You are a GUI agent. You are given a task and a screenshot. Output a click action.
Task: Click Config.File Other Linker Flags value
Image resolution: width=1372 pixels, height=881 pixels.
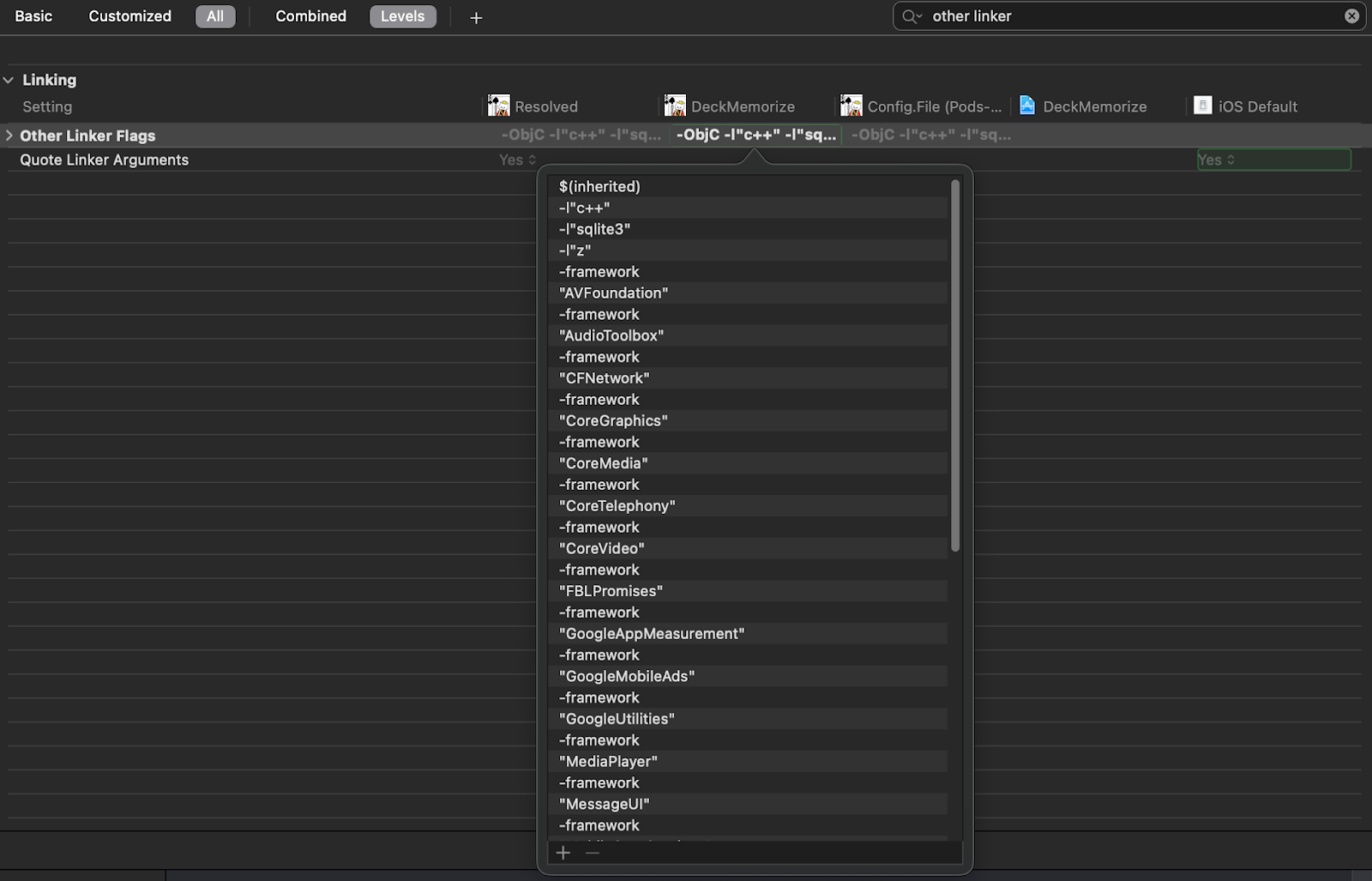[x=930, y=135]
